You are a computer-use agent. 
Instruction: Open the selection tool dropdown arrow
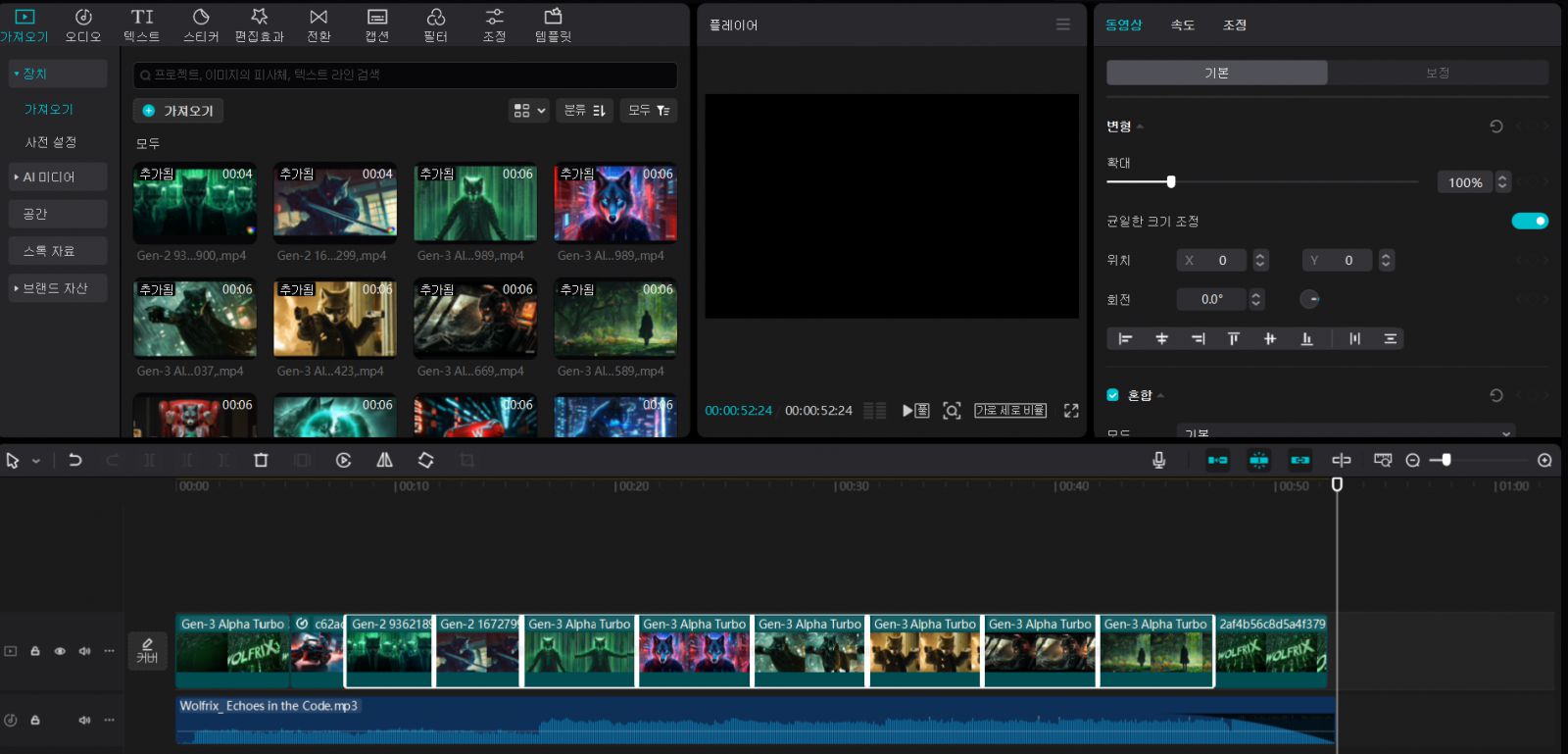click(x=36, y=461)
